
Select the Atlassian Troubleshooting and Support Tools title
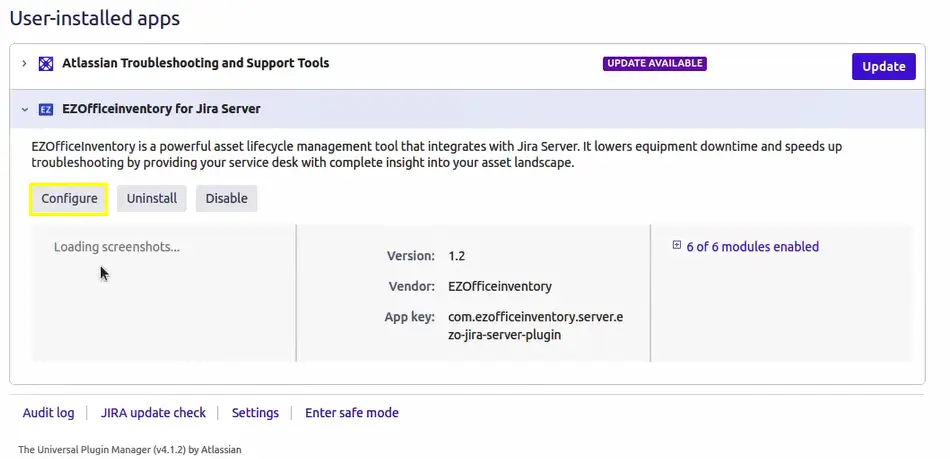point(196,63)
